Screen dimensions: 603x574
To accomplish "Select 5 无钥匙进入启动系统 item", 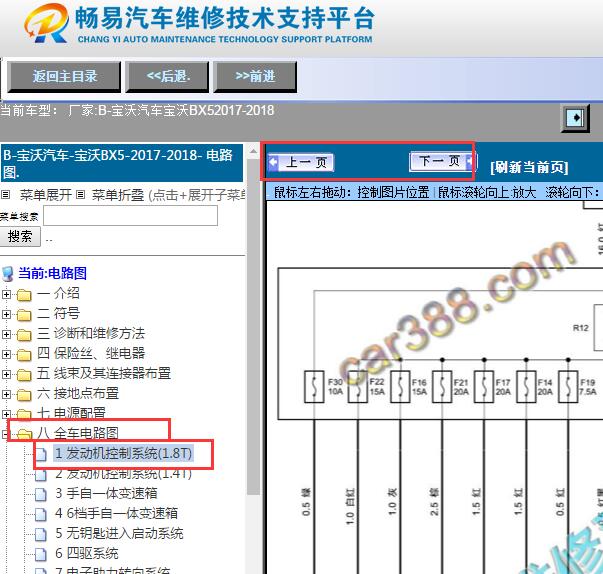I will 119,533.
